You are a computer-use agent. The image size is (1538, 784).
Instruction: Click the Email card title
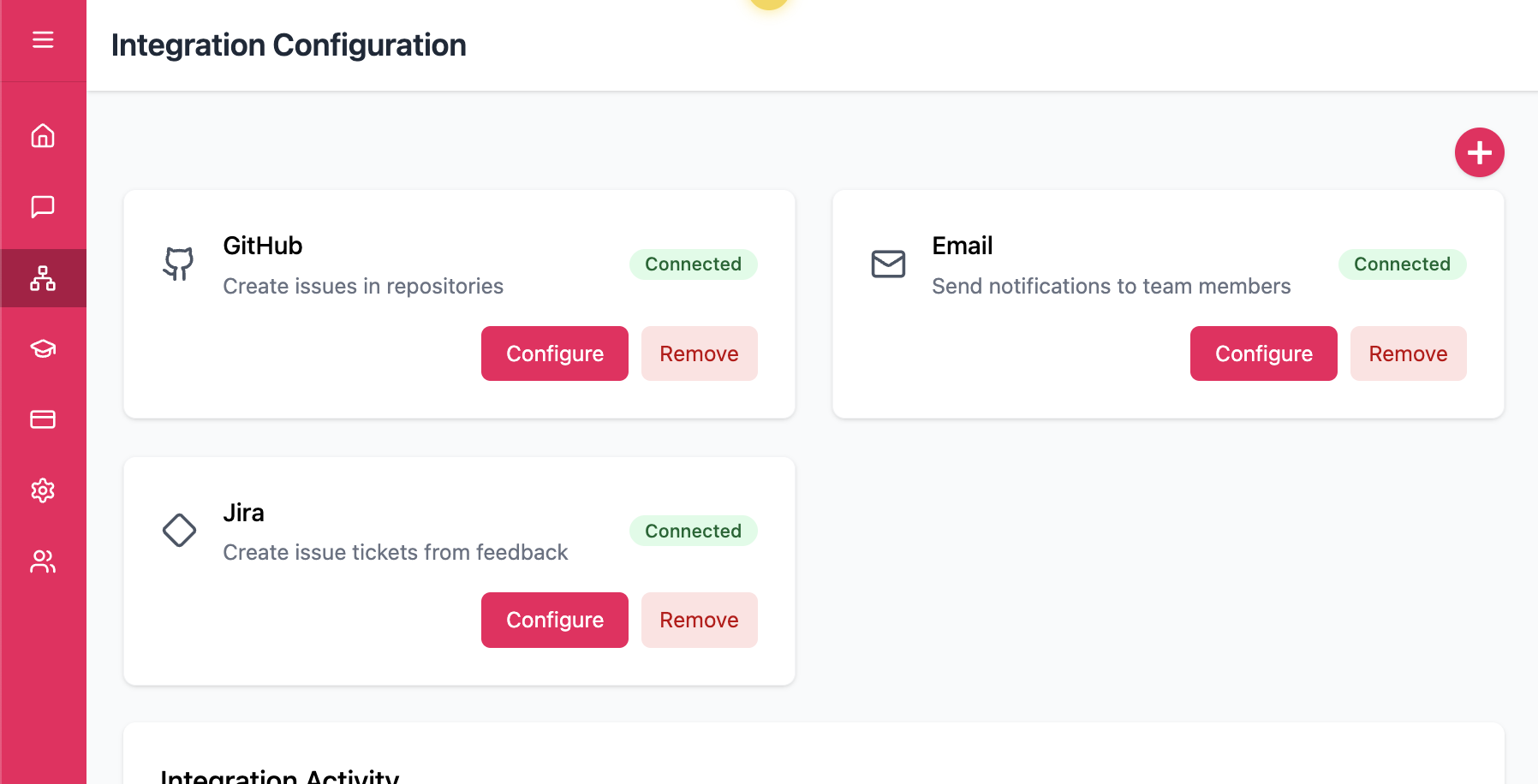coord(963,246)
